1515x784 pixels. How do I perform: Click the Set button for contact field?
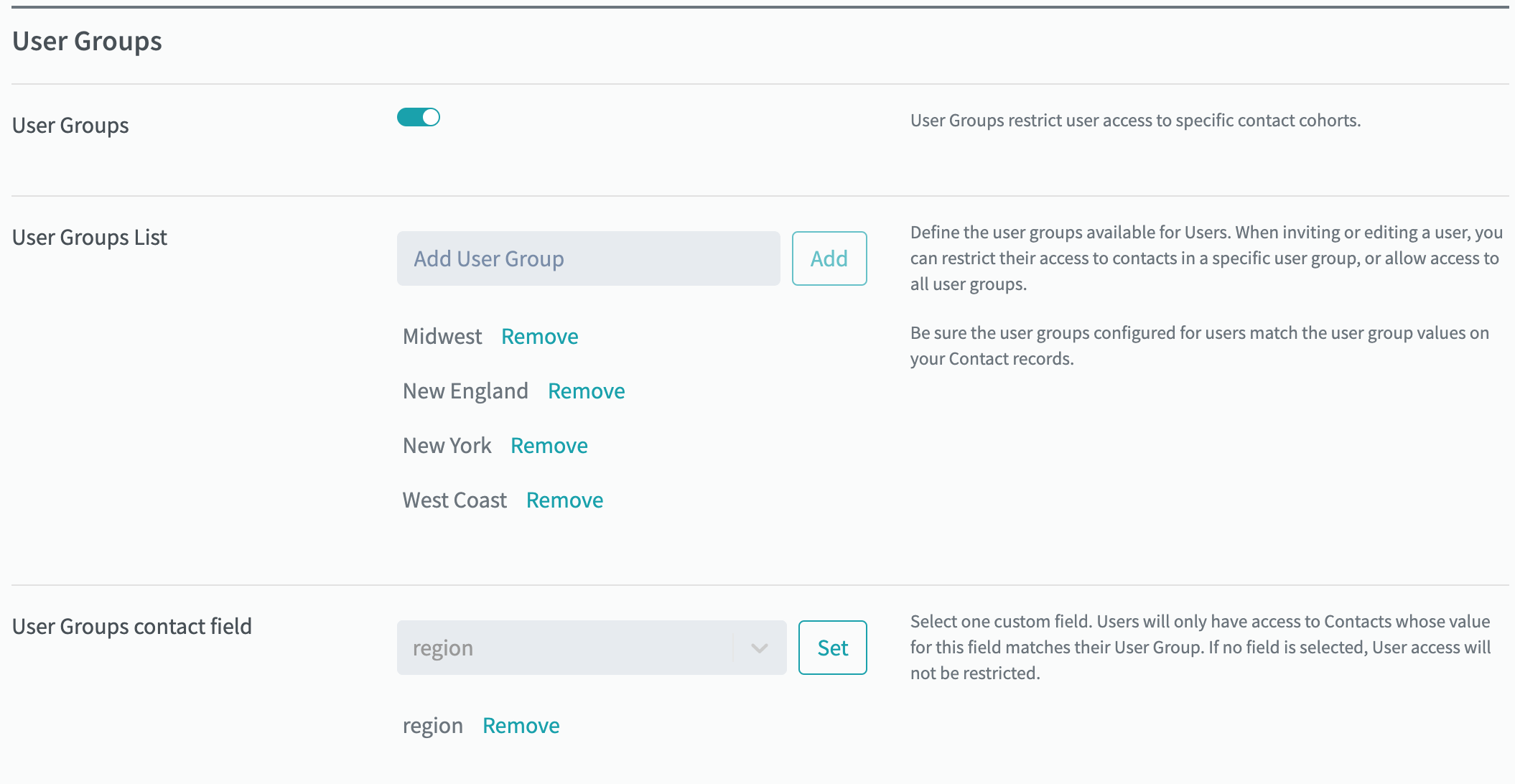(x=832, y=648)
